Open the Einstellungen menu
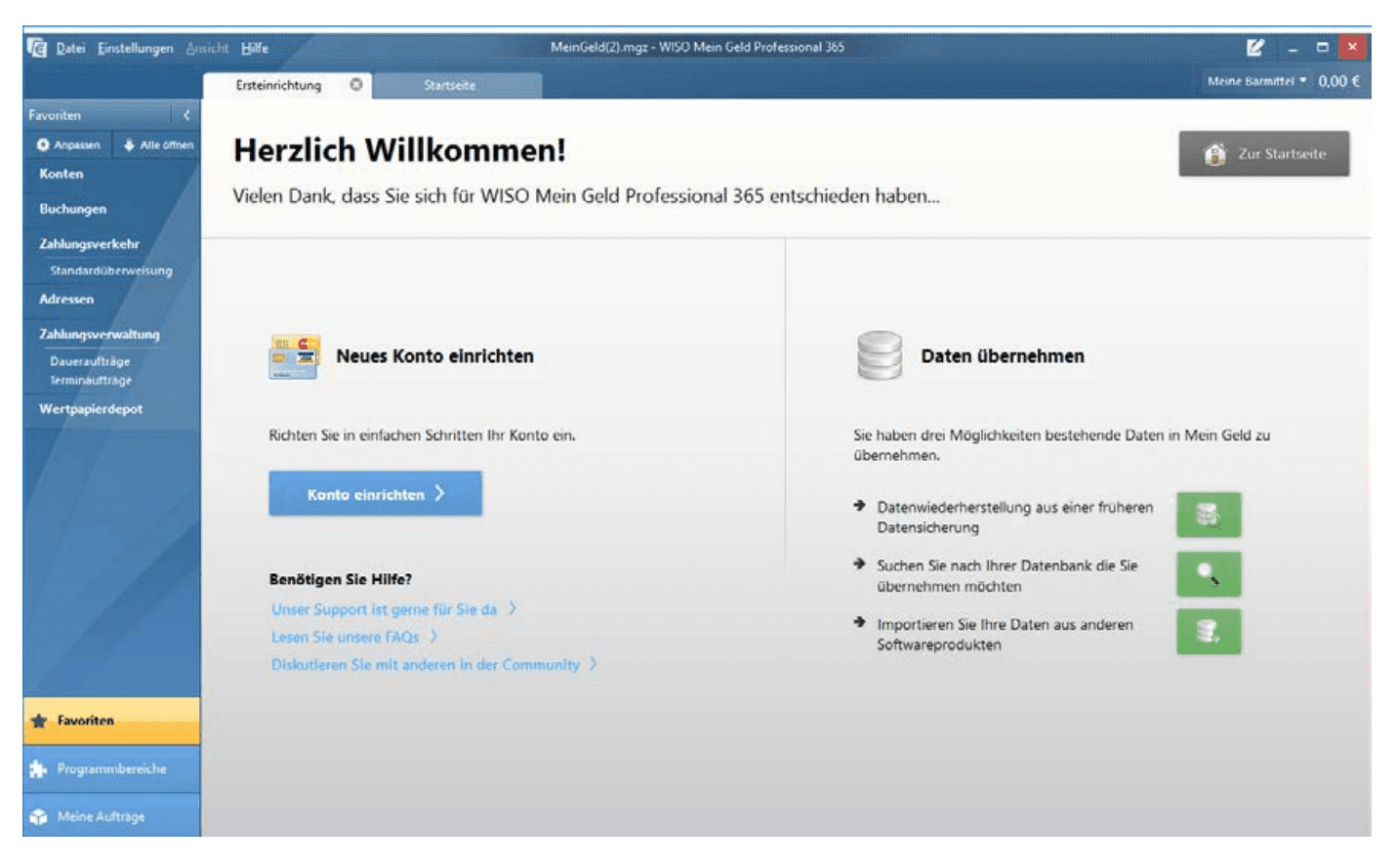 tap(135, 48)
